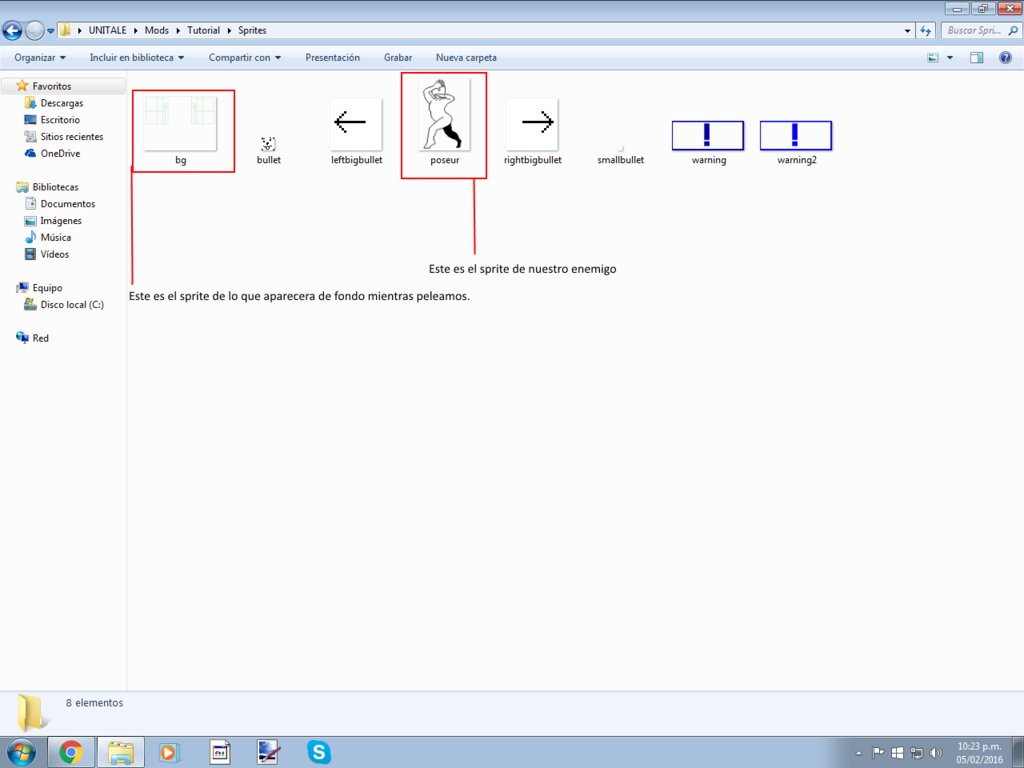Click Mods in the address breadcrumb

(x=157, y=30)
